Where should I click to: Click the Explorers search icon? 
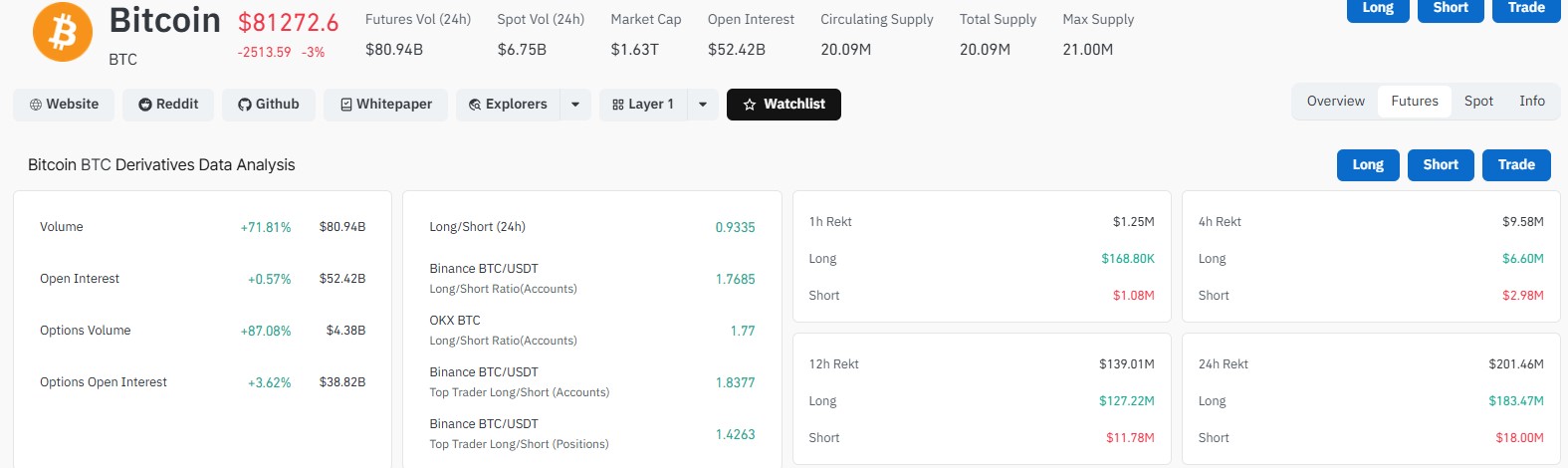coord(475,105)
